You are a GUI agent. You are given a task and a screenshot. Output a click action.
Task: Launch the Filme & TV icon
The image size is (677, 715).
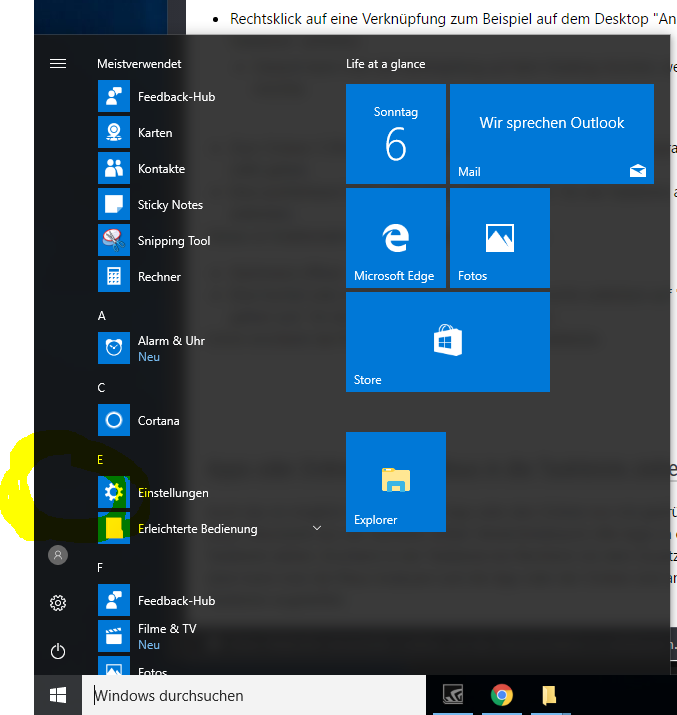point(114,637)
